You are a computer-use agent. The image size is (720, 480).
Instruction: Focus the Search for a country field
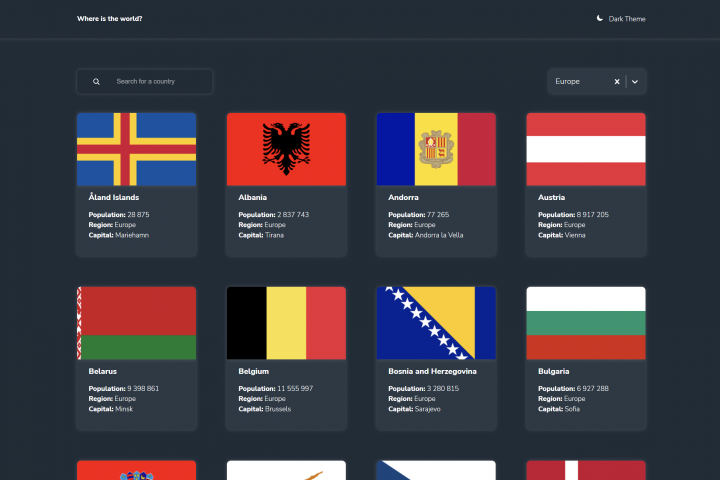[x=145, y=82]
